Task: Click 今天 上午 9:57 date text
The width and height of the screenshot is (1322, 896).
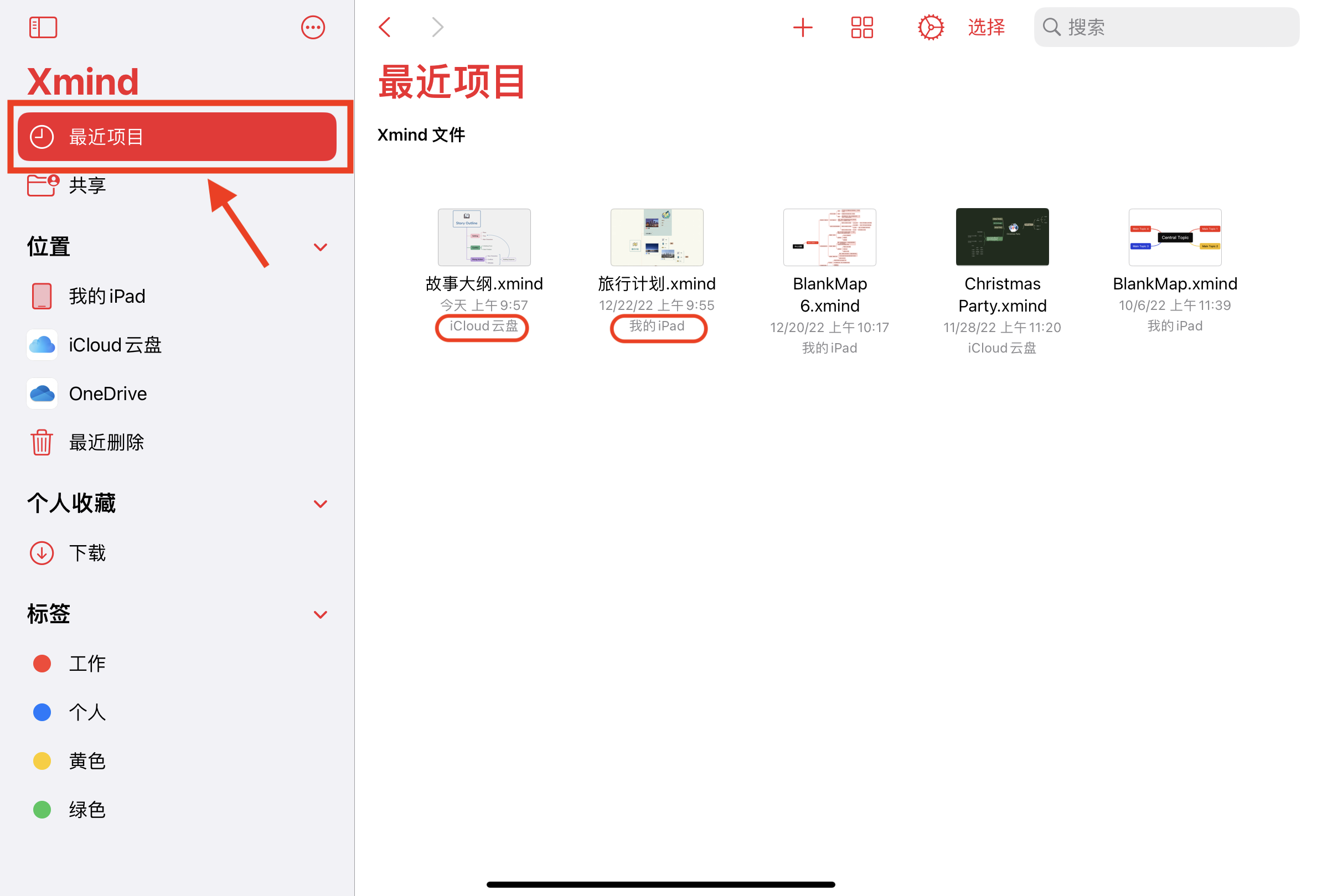Action: [484, 305]
